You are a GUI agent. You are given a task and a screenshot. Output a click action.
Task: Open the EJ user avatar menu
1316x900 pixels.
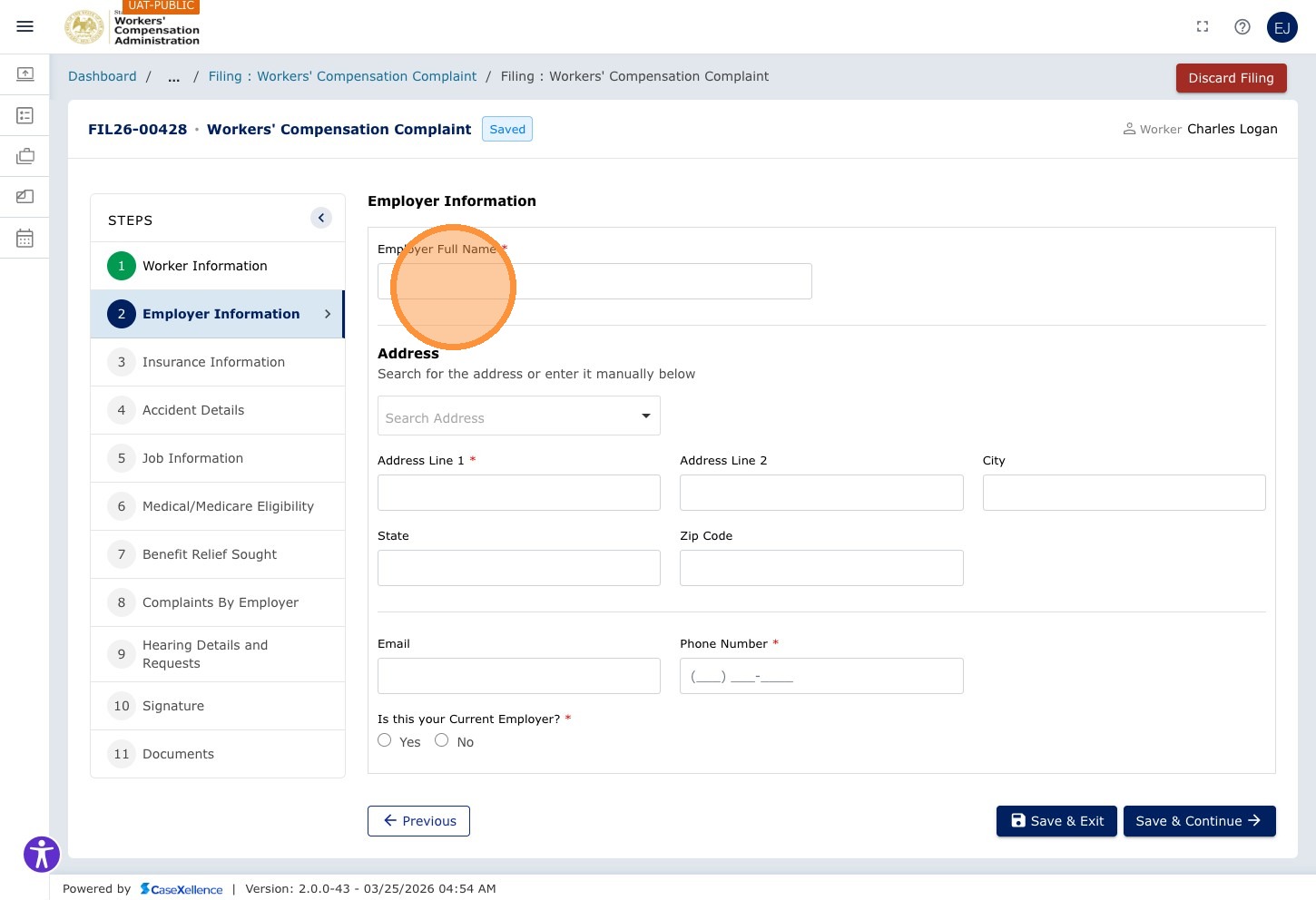pos(1282,27)
